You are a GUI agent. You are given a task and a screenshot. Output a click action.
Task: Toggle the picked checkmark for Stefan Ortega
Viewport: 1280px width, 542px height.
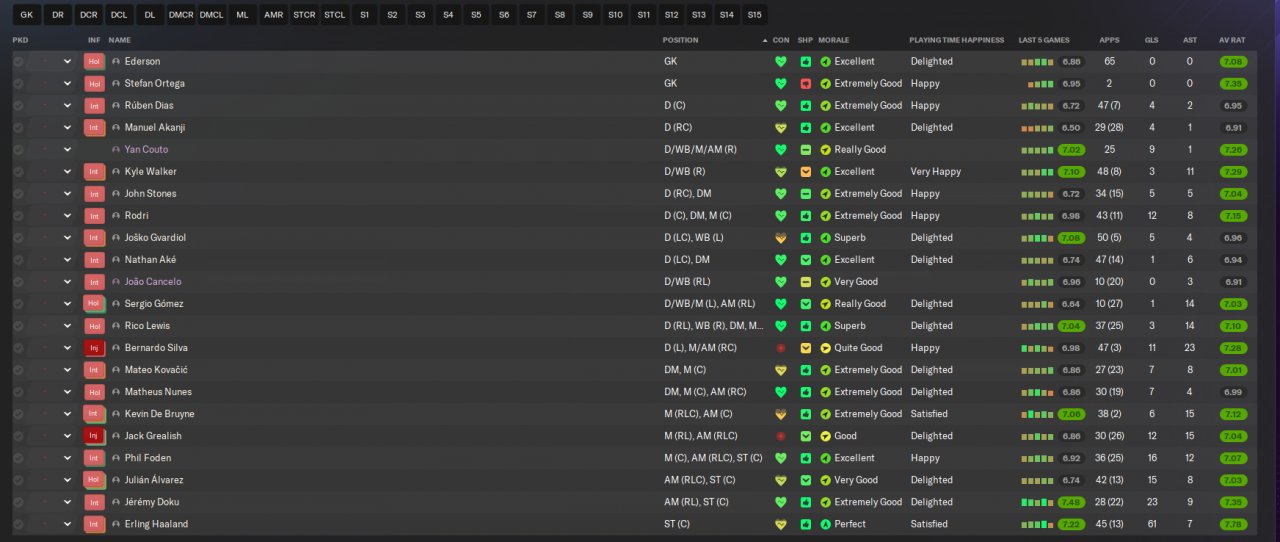coord(18,83)
